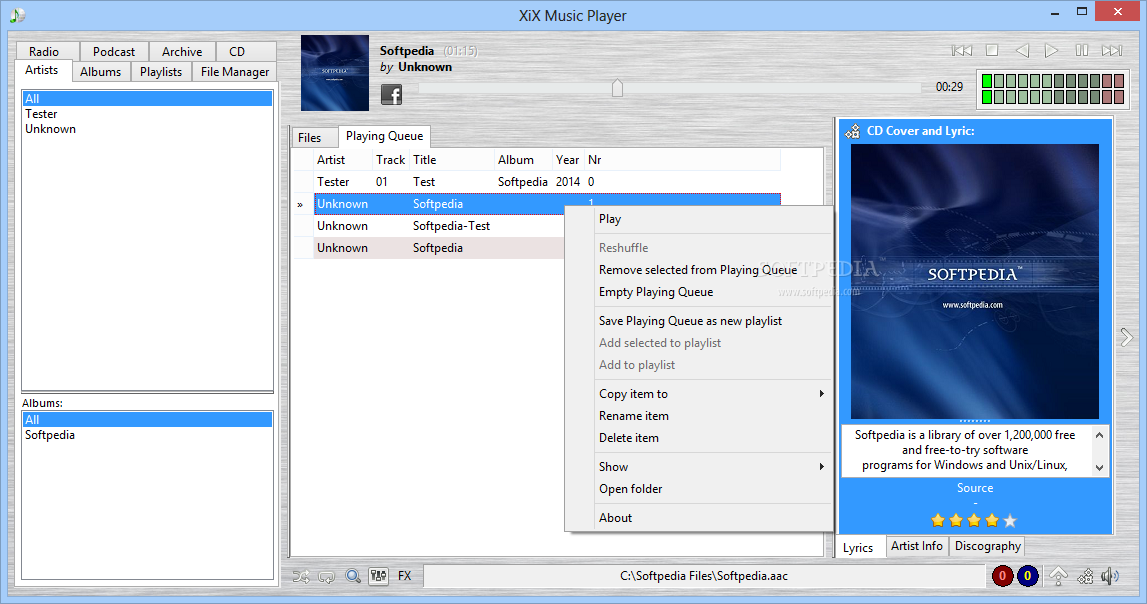Rate song with the fifth star
Screen dimensions: 1147x604
(1010, 521)
